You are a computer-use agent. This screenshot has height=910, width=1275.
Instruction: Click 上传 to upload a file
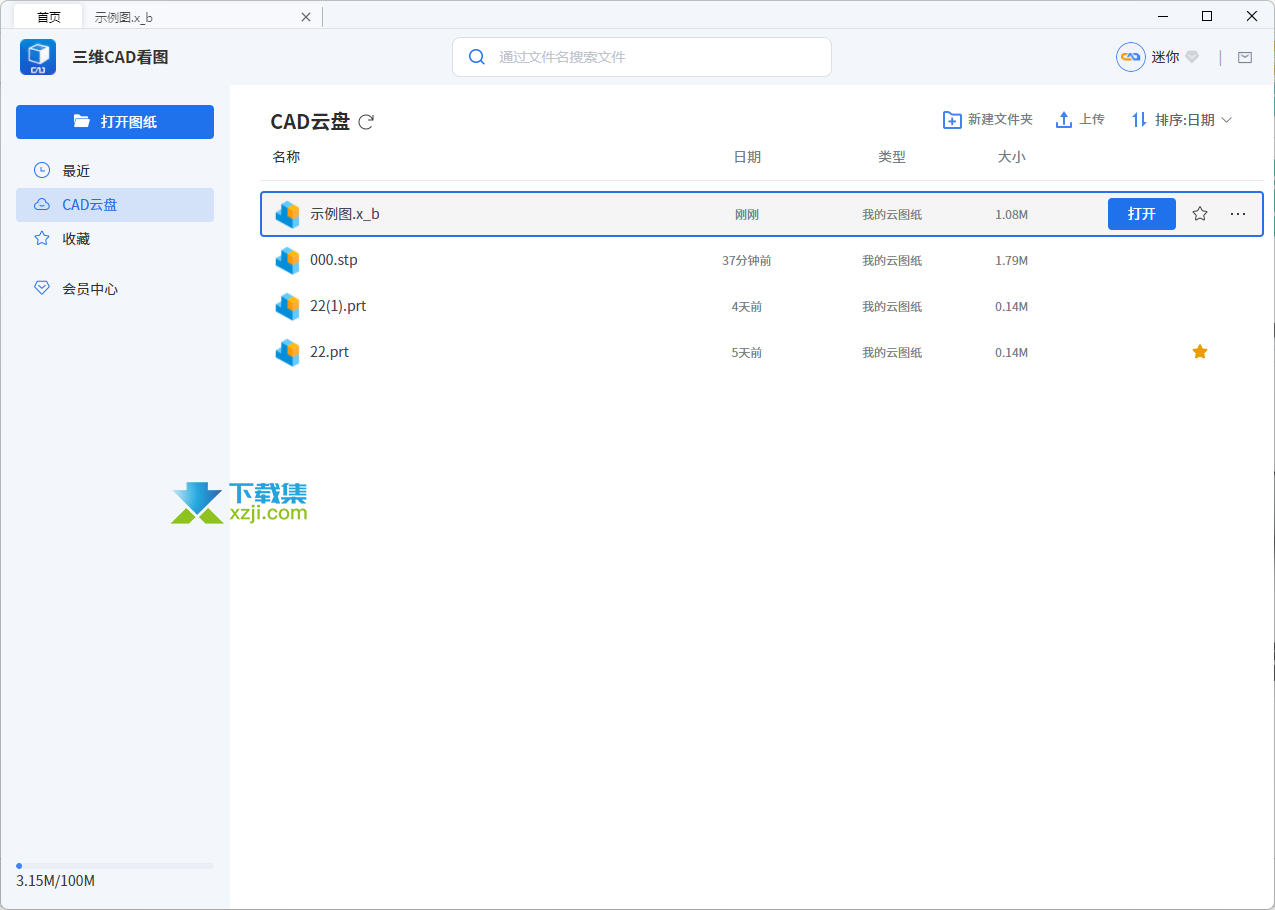pyautogui.click(x=1081, y=120)
